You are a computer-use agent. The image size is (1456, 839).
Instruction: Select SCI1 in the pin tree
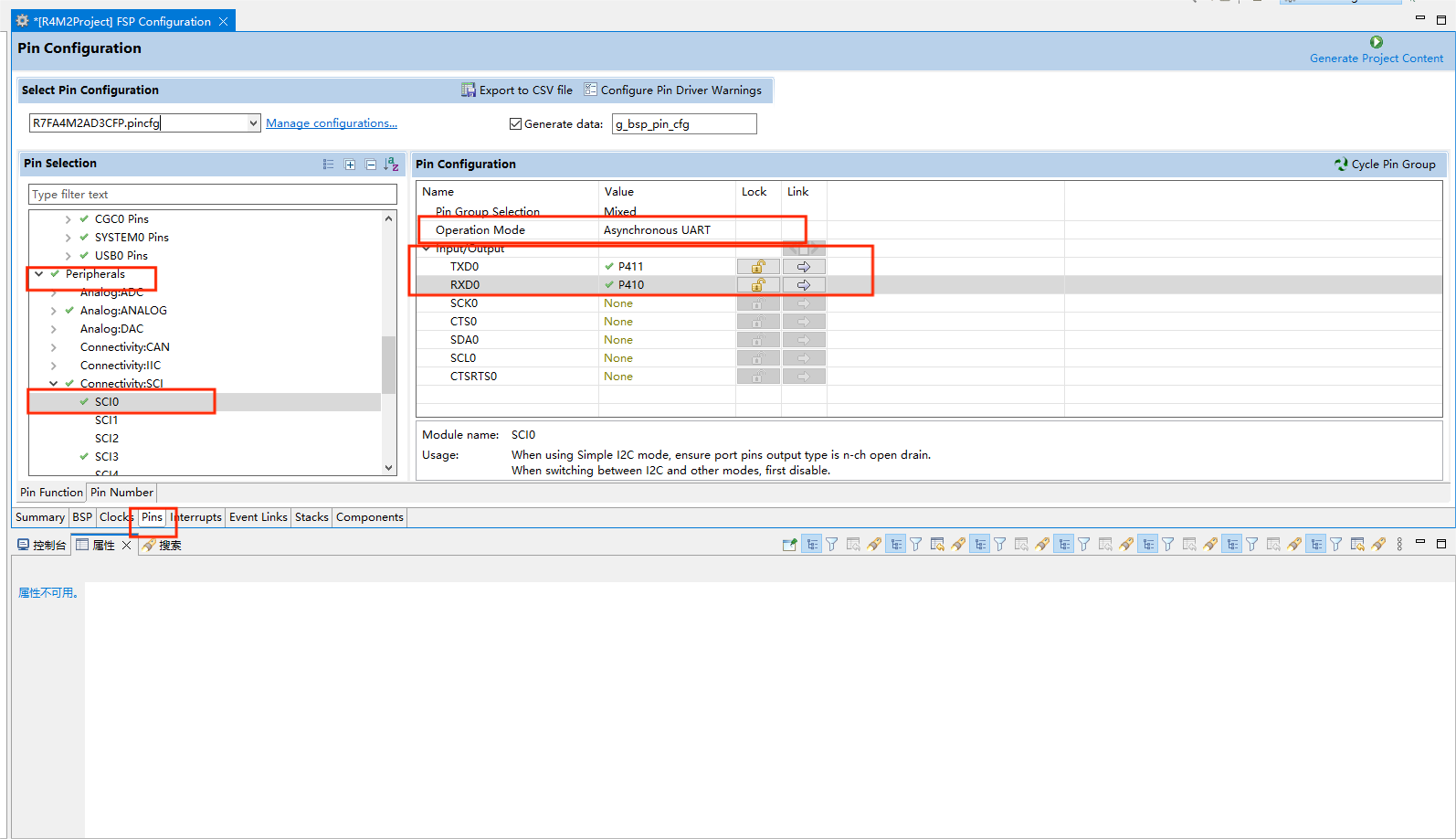pyautogui.click(x=107, y=420)
